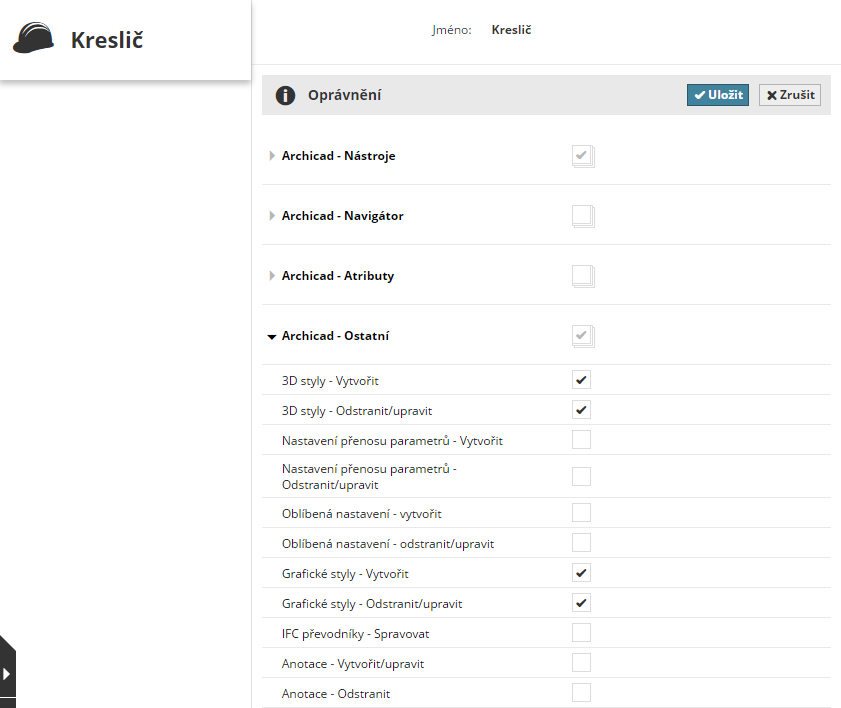The image size is (841, 708).
Task: Enable IFC převodníky - Spravovat permission
Action: (x=581, y=633)
